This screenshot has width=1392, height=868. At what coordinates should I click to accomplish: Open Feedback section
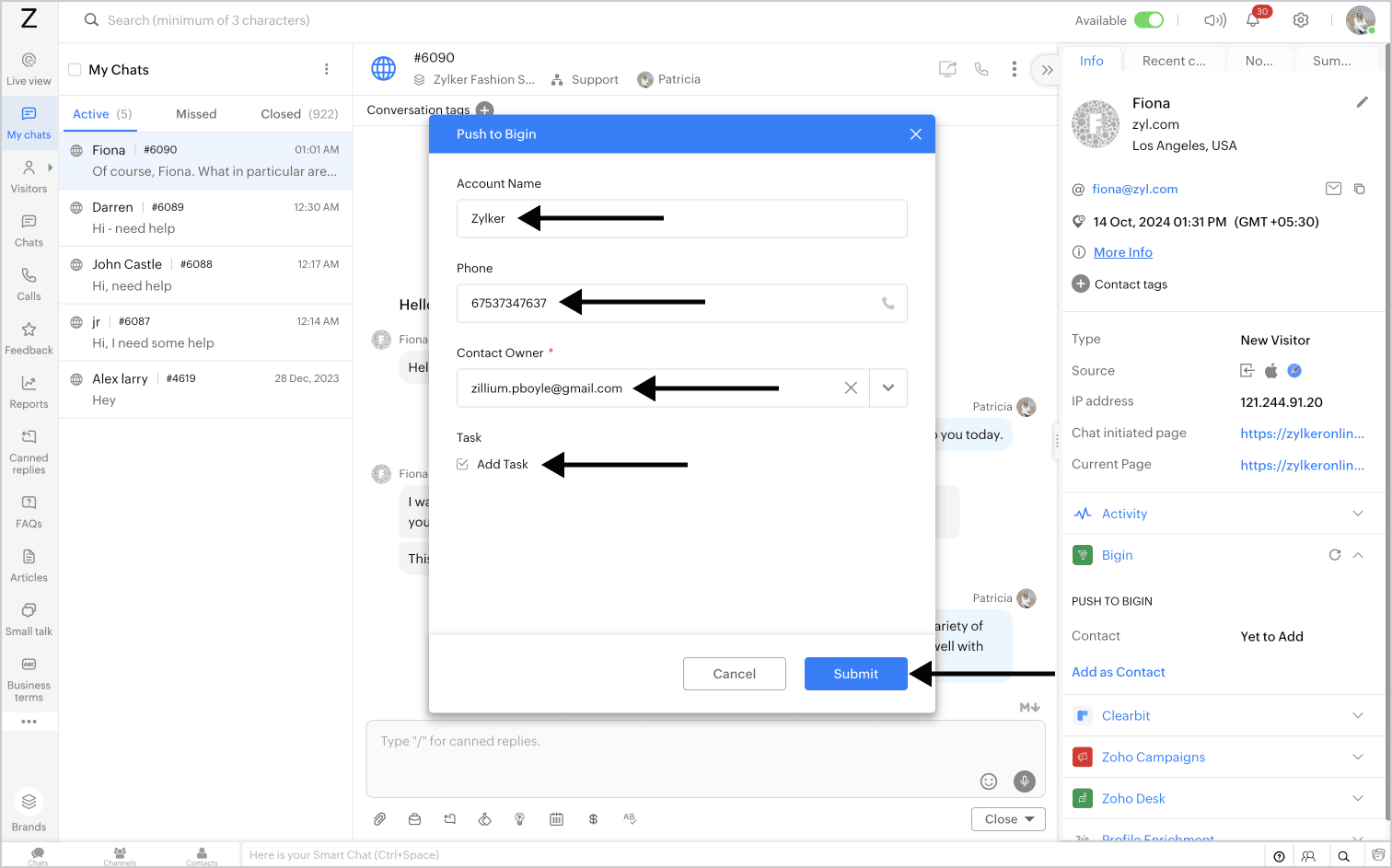(29, 338)
